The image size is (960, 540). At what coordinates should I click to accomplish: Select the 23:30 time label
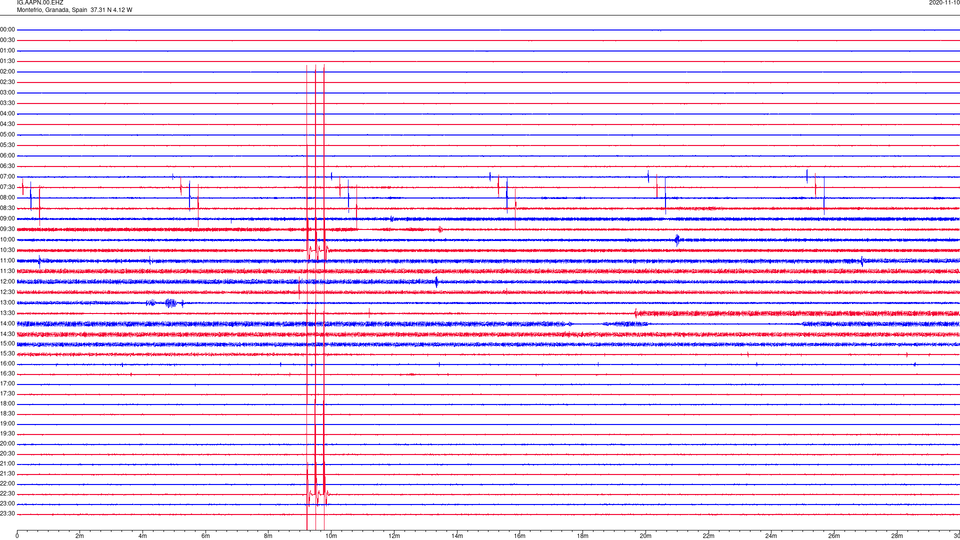pos(8,514)
